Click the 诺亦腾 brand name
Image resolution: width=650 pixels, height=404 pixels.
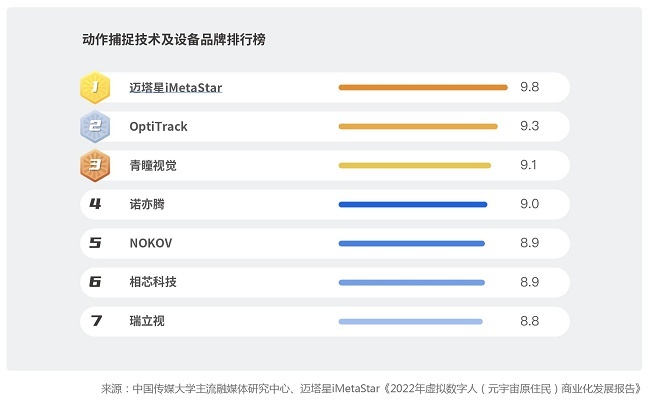tap(147, 204)
